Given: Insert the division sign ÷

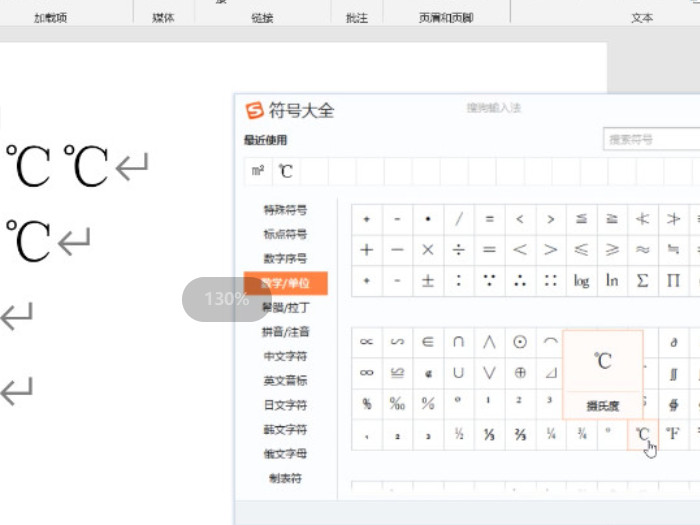Looking at the screenshot, I should 459,250.
